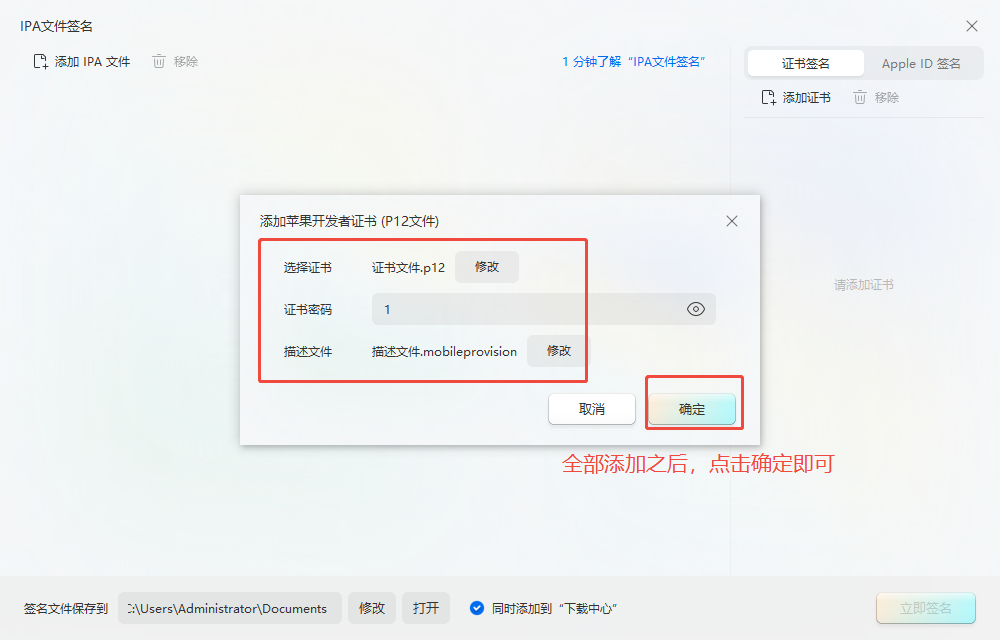The height and width of the screenshot is (640, 1000).
Task: Click the 请添加证书 placeholder text
Action: (864, 285)
